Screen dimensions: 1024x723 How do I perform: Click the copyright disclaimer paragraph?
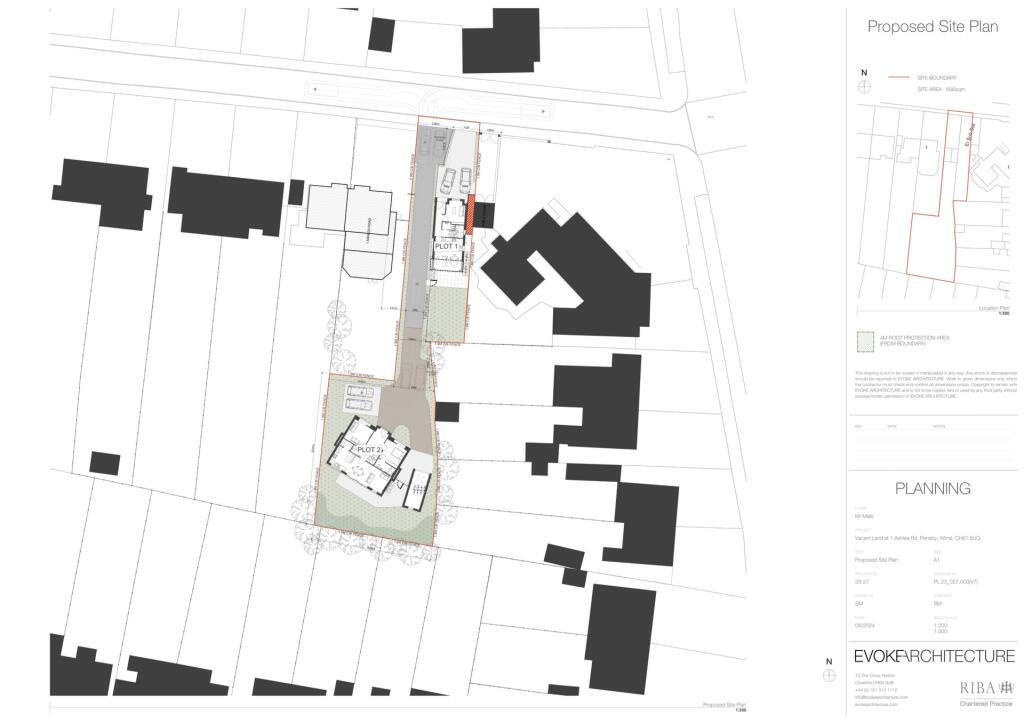pyautogui.click(x=934, y=385)
